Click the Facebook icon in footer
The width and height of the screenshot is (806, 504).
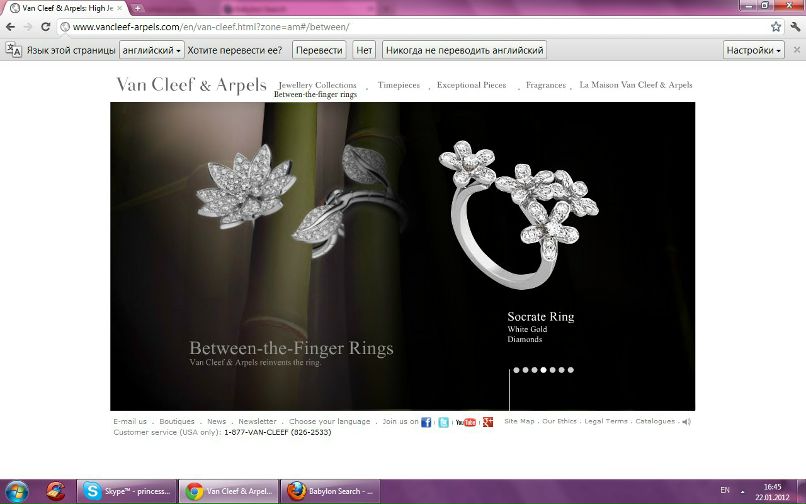[426, 422]
